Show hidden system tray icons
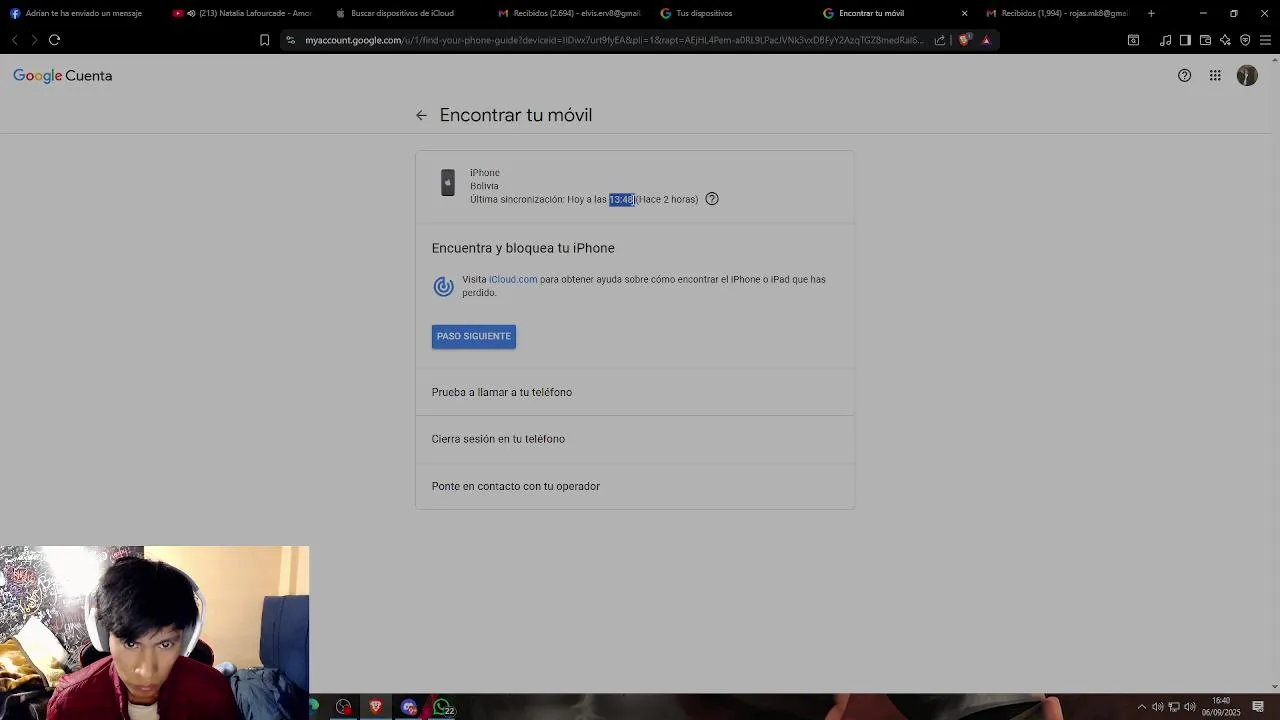Image resolution: width=1280 pixels, height=720 pixels. tap(1142, 707)
